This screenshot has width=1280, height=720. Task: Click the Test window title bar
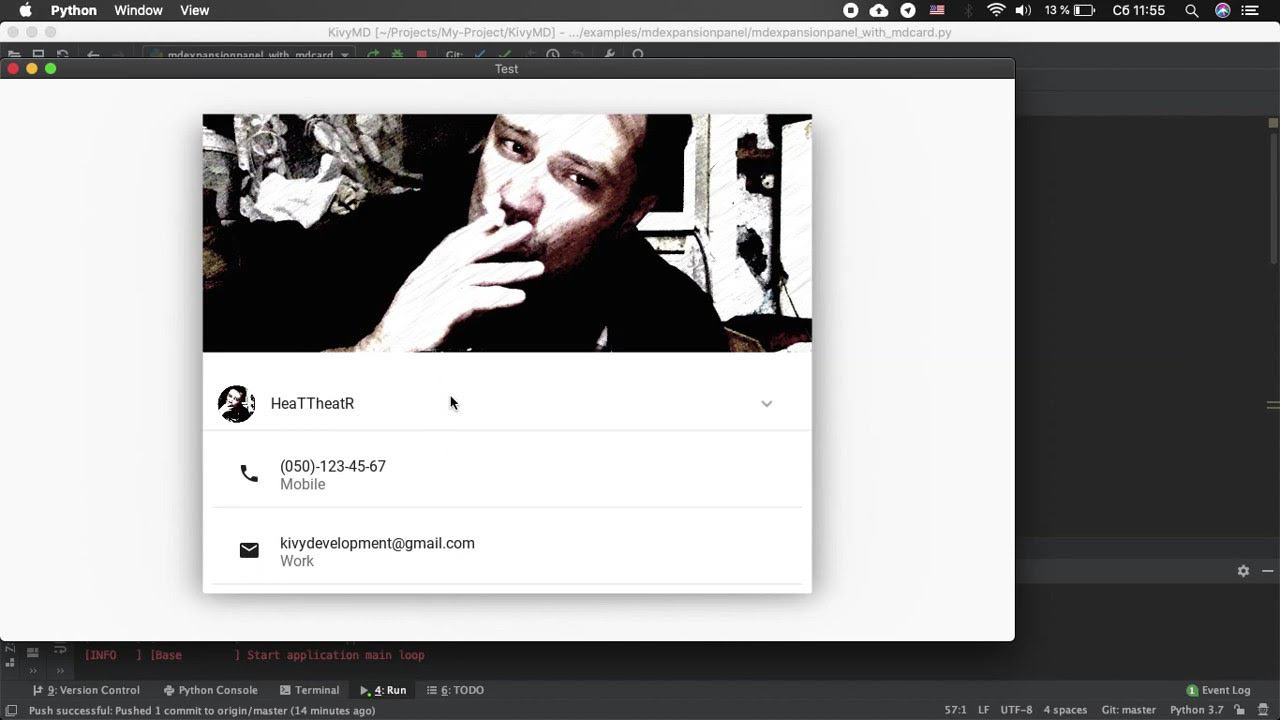(x=507, y=69)
